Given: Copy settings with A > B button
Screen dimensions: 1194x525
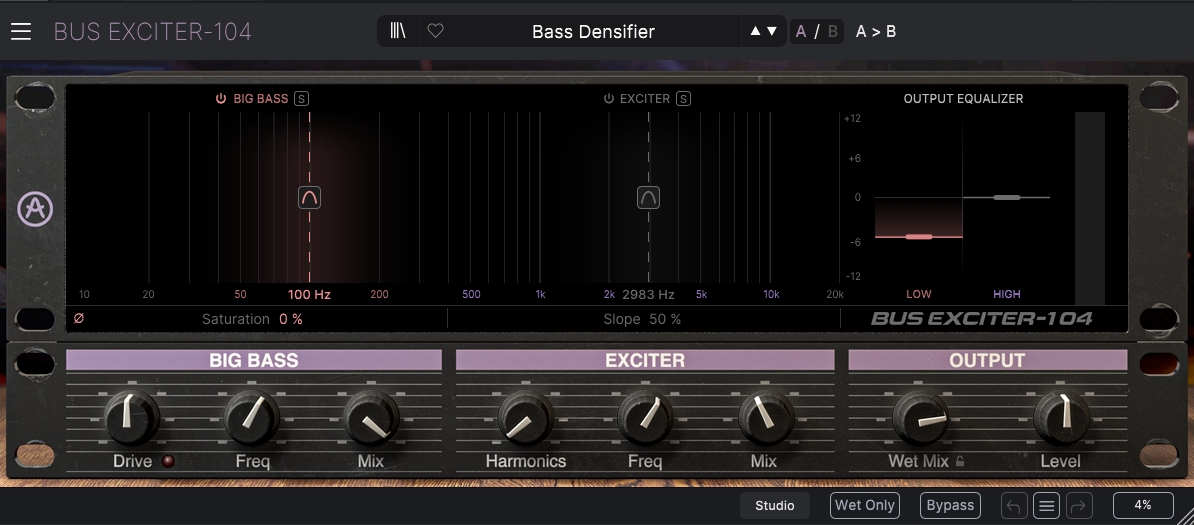Looking at the screenshot, I should [x=876, y=31].
